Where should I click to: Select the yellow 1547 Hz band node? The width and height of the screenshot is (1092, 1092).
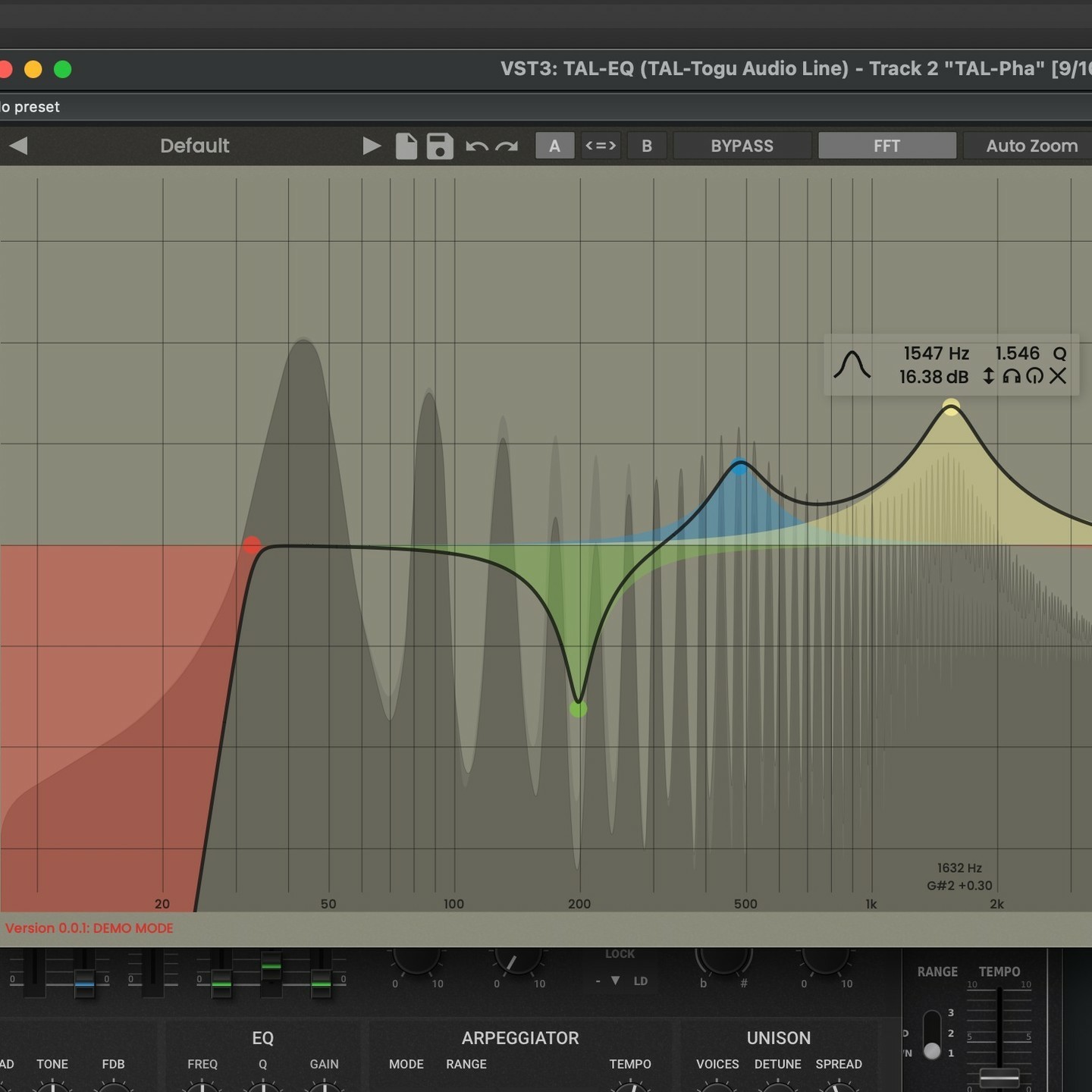951,407
